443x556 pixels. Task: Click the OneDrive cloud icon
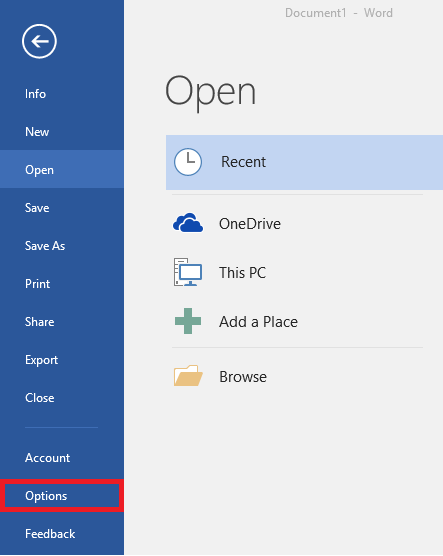click(188, 223)
